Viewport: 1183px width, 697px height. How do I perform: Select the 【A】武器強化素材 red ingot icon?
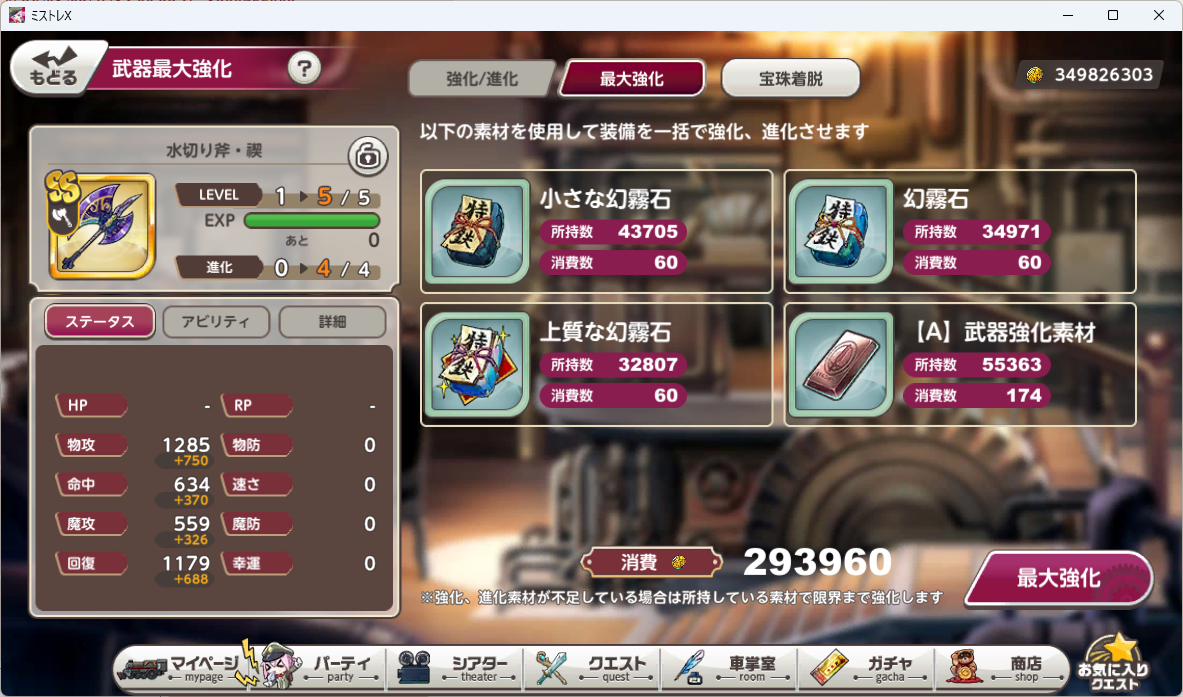(x=840, y=364)
